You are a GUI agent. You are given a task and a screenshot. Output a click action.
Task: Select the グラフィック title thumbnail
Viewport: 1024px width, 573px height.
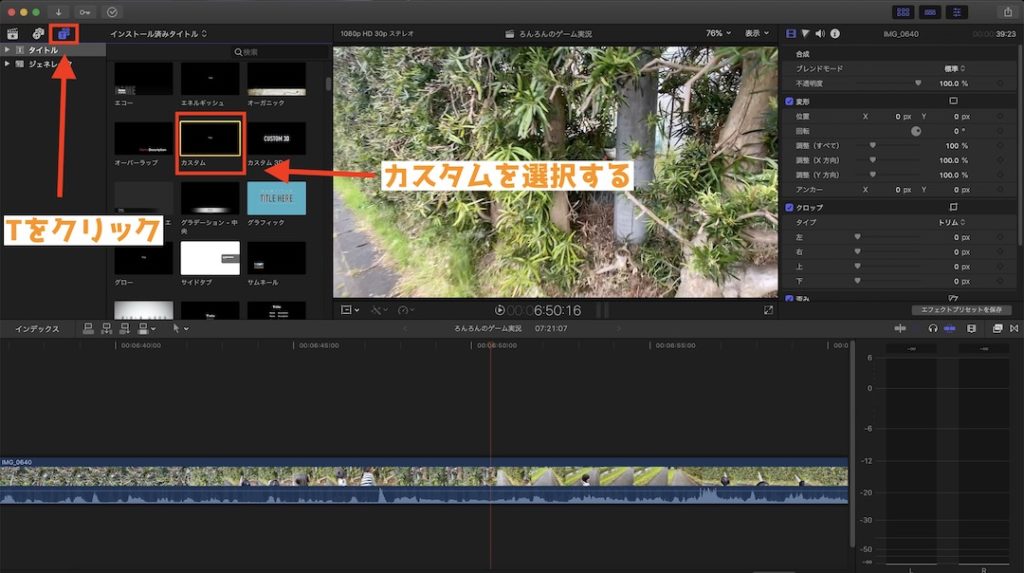coord(276,198)
